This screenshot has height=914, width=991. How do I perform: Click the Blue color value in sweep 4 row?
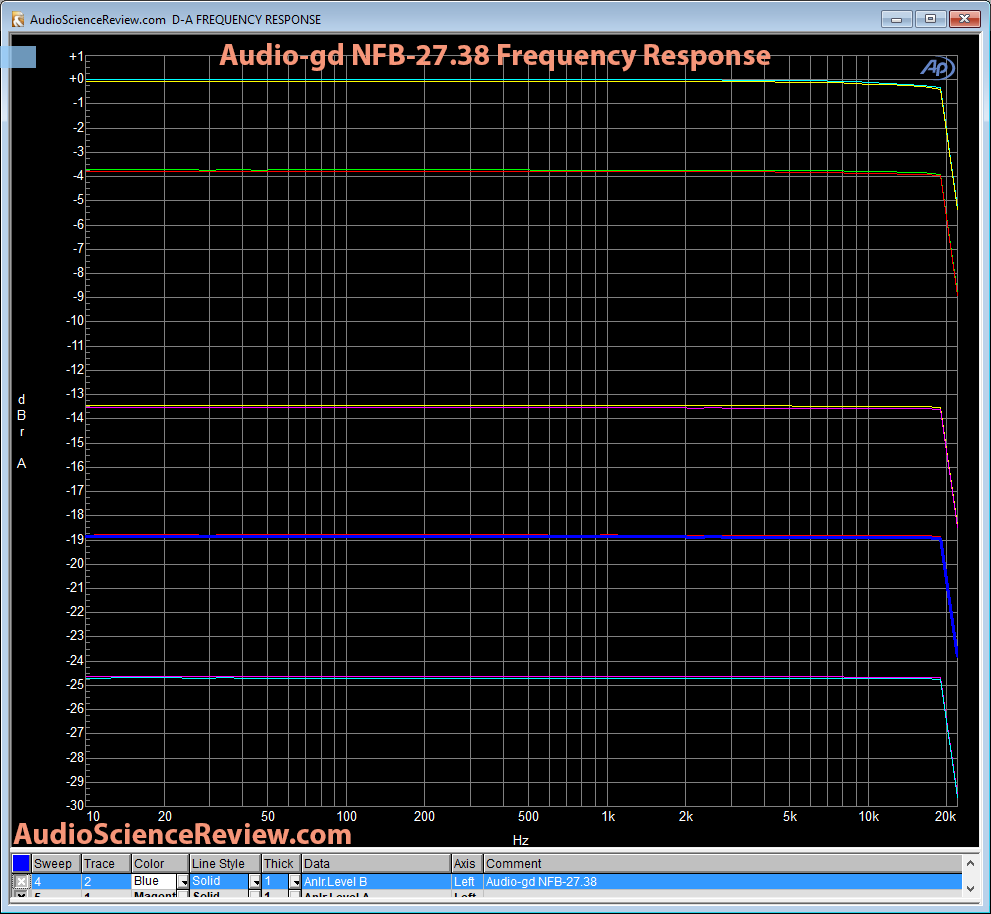tap(154, 881)
